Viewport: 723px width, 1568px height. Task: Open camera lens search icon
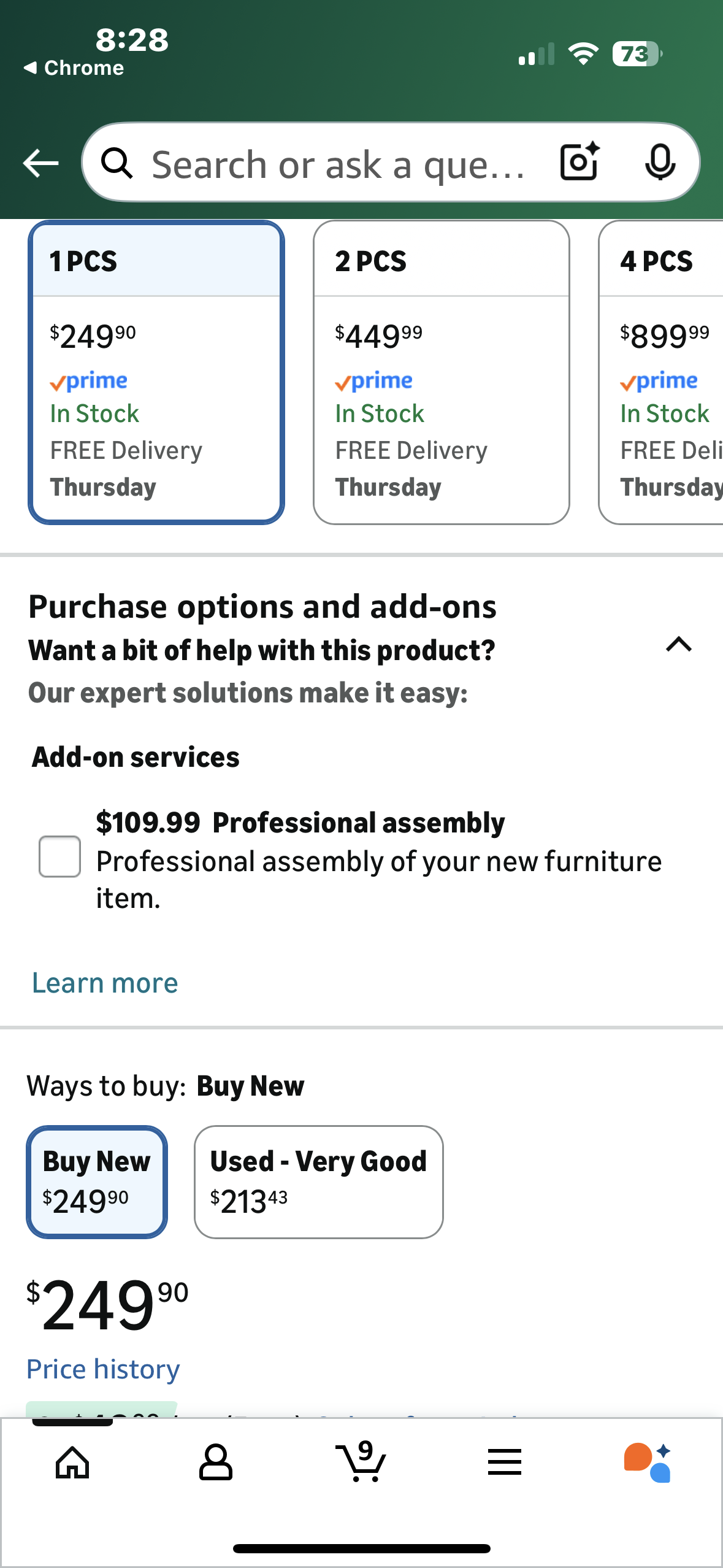click(x=580, y=163)
